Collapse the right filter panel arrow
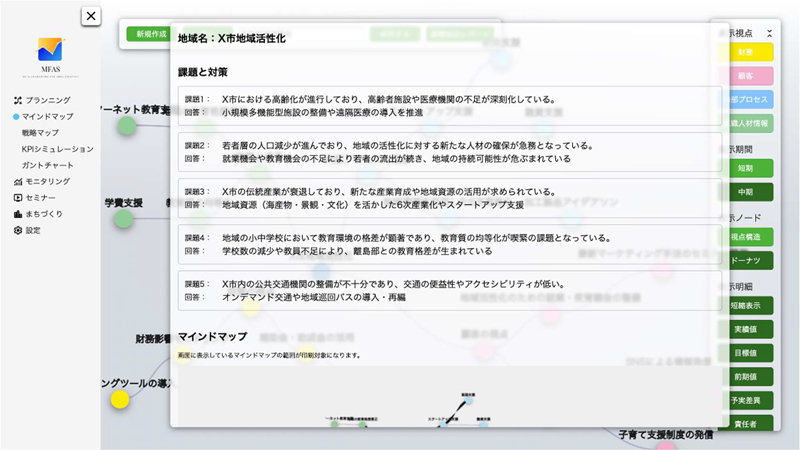This screenshot has width=800, height=450. coord(769,34)
